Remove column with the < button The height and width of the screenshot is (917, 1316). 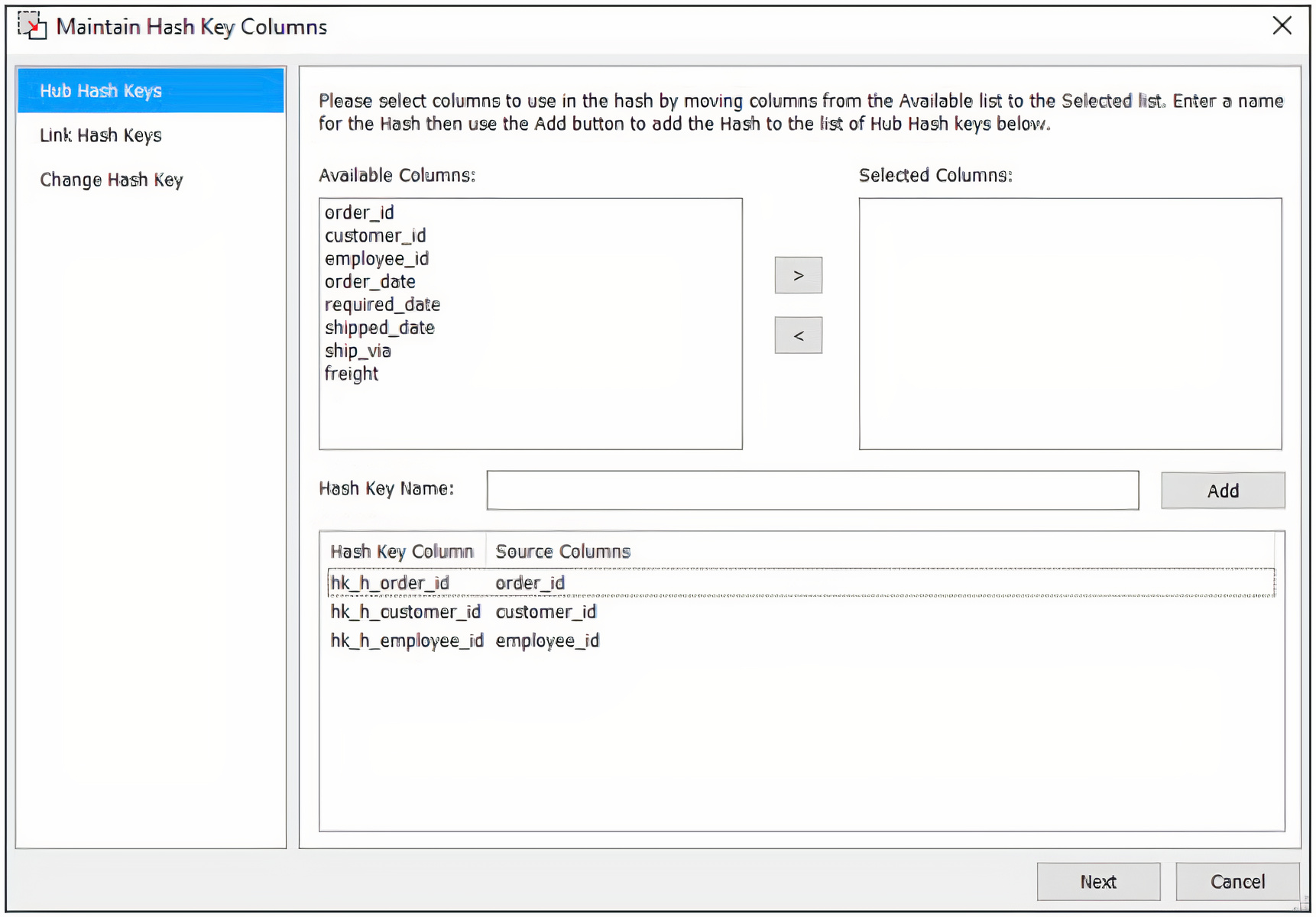(799, 335)
